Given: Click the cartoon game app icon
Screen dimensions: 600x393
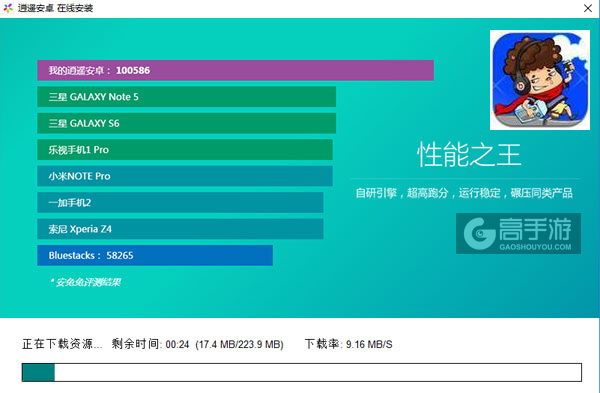Looking at the screenshot, I should 540,80.
